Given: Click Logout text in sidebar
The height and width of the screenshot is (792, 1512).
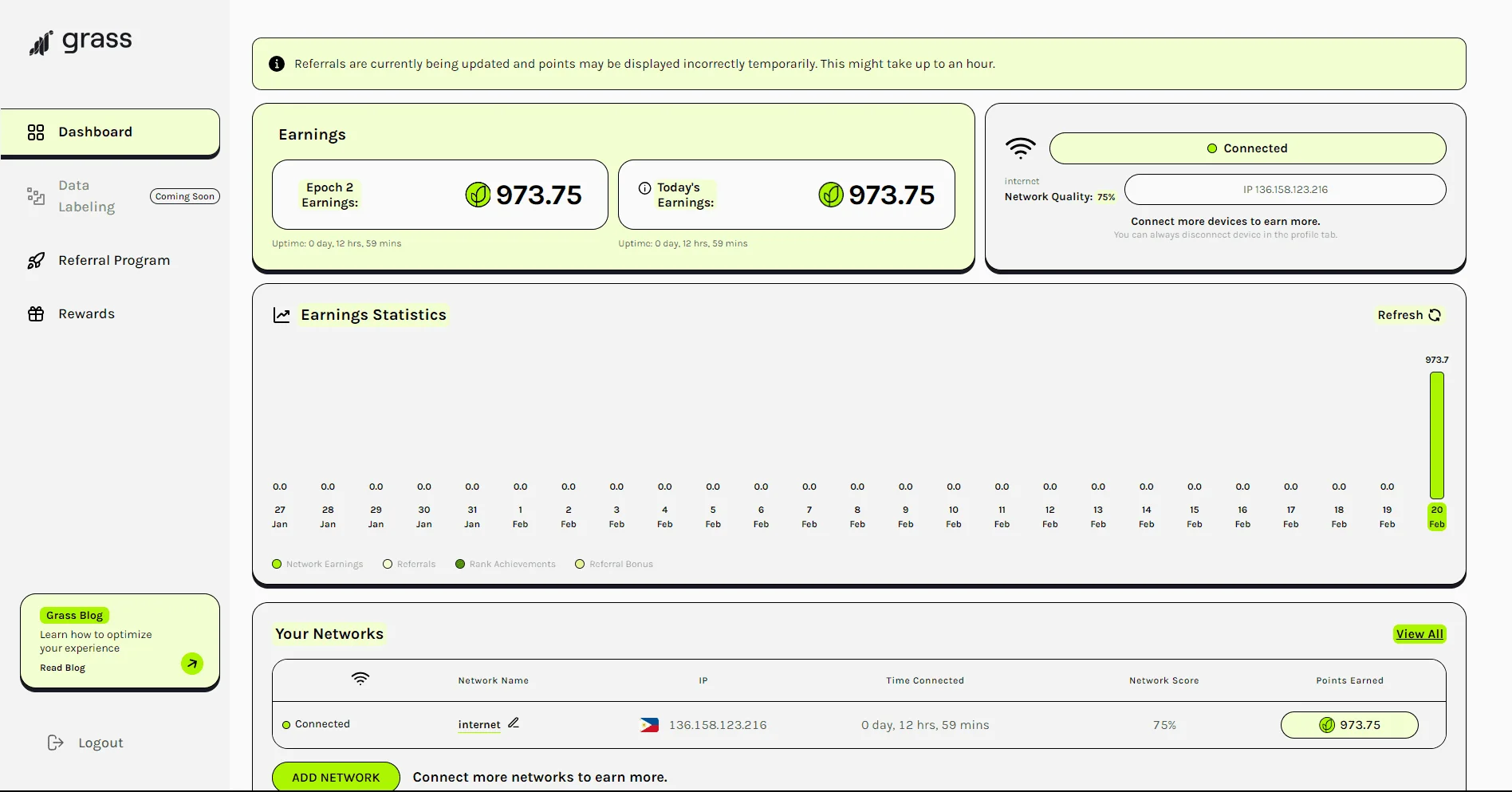Looking at the screenshot, I should tap(100, 743).
